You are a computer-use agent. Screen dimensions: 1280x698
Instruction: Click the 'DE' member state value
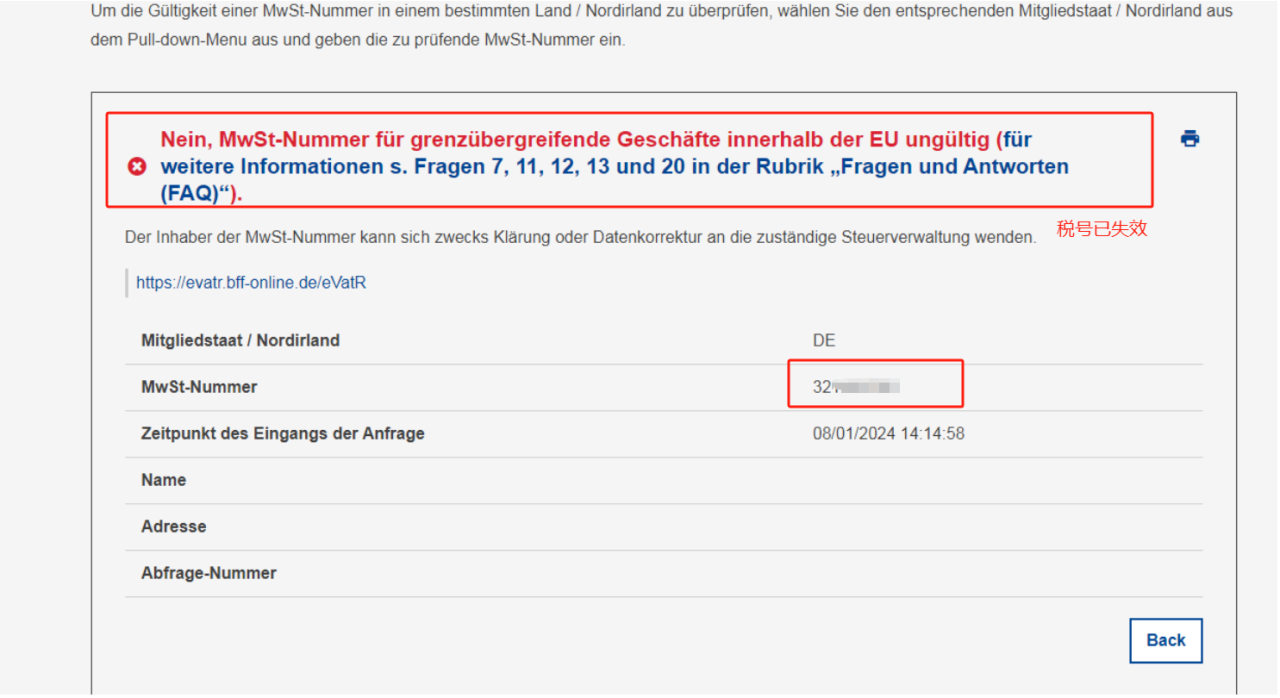[x=824, y=340]
